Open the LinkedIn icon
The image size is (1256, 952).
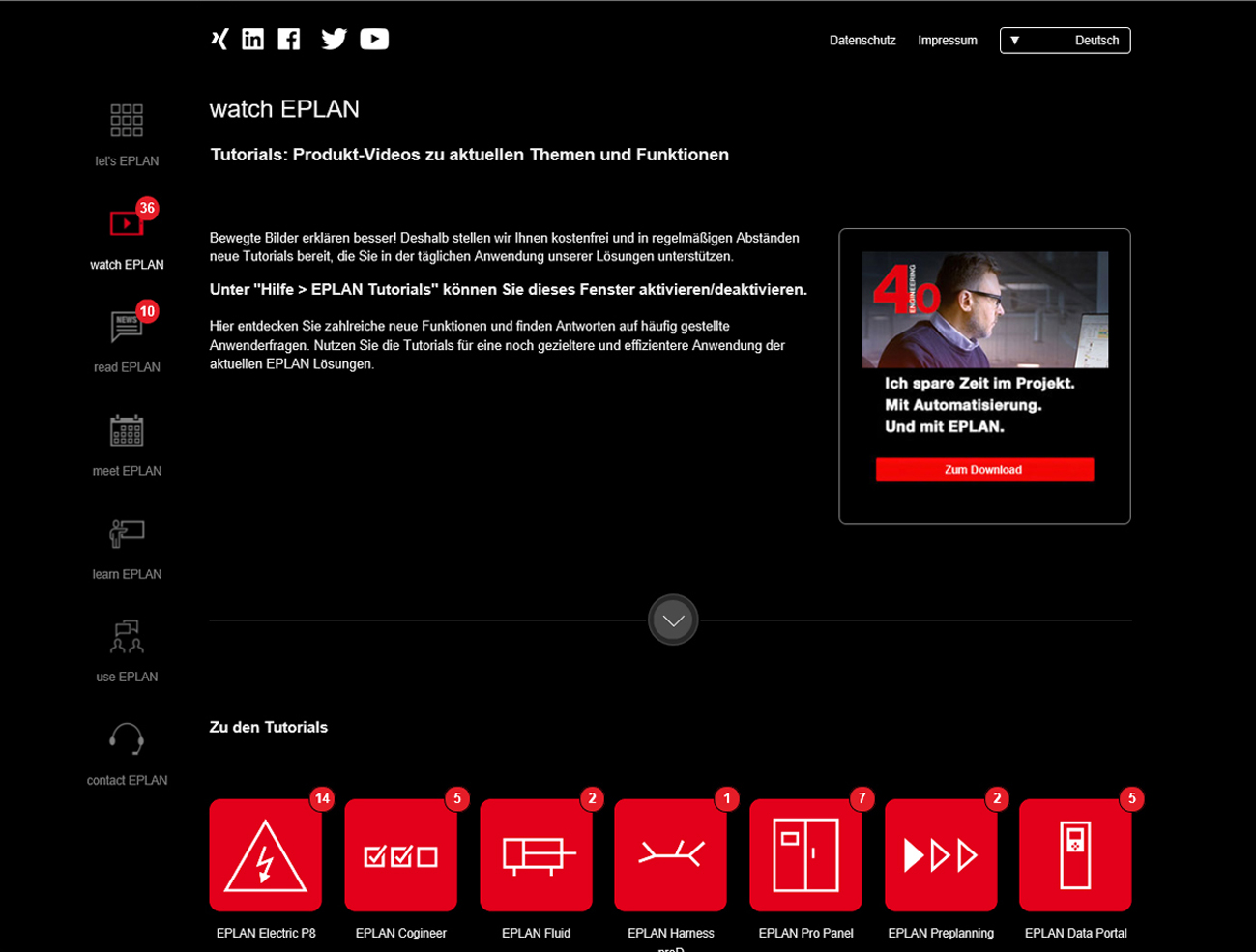[252, 39]
